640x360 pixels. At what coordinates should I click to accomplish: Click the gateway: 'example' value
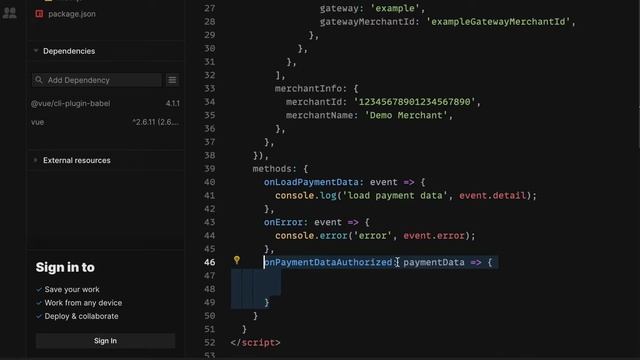[x=395, y=8]
